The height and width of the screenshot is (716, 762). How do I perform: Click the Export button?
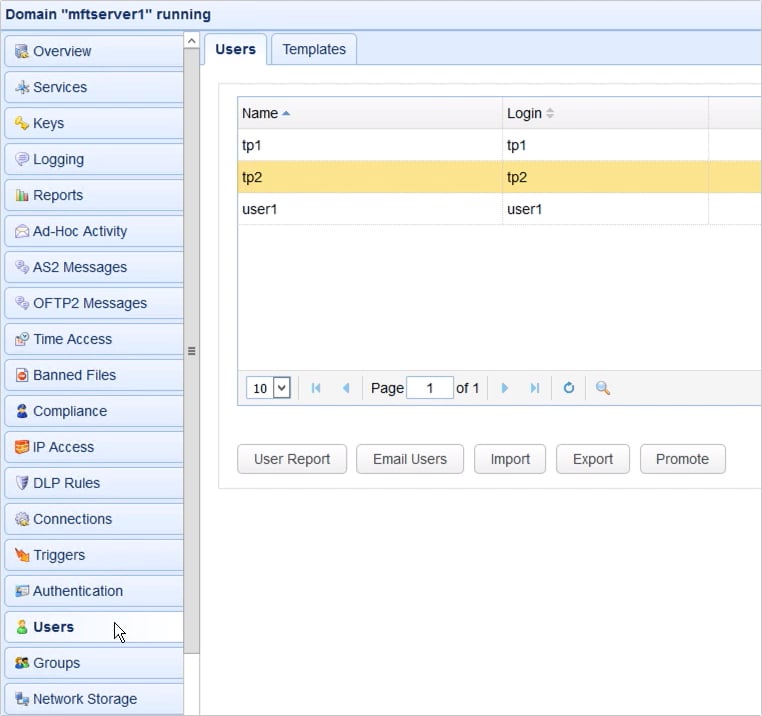[592, 459]
